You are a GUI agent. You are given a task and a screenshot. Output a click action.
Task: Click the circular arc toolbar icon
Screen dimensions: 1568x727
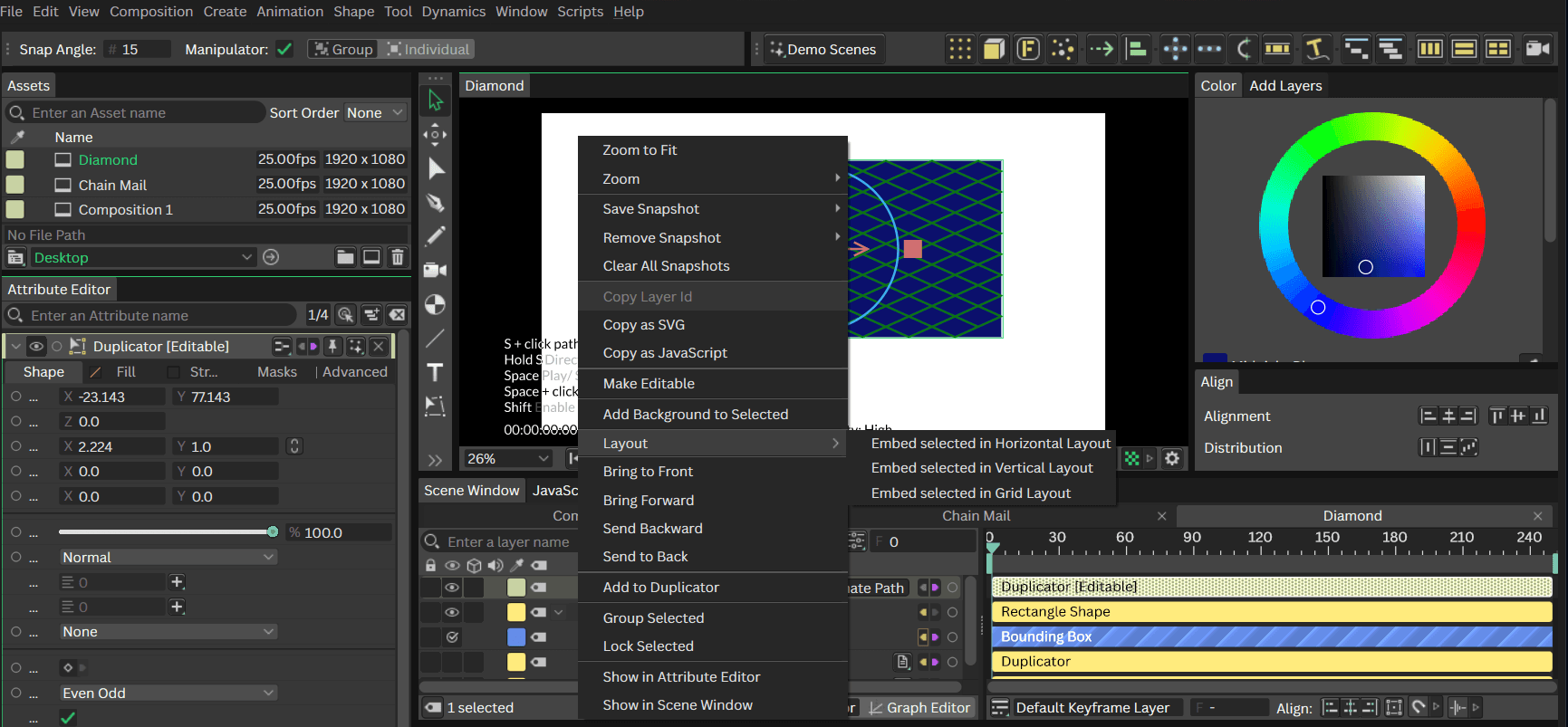click(x=1244, y=49)
